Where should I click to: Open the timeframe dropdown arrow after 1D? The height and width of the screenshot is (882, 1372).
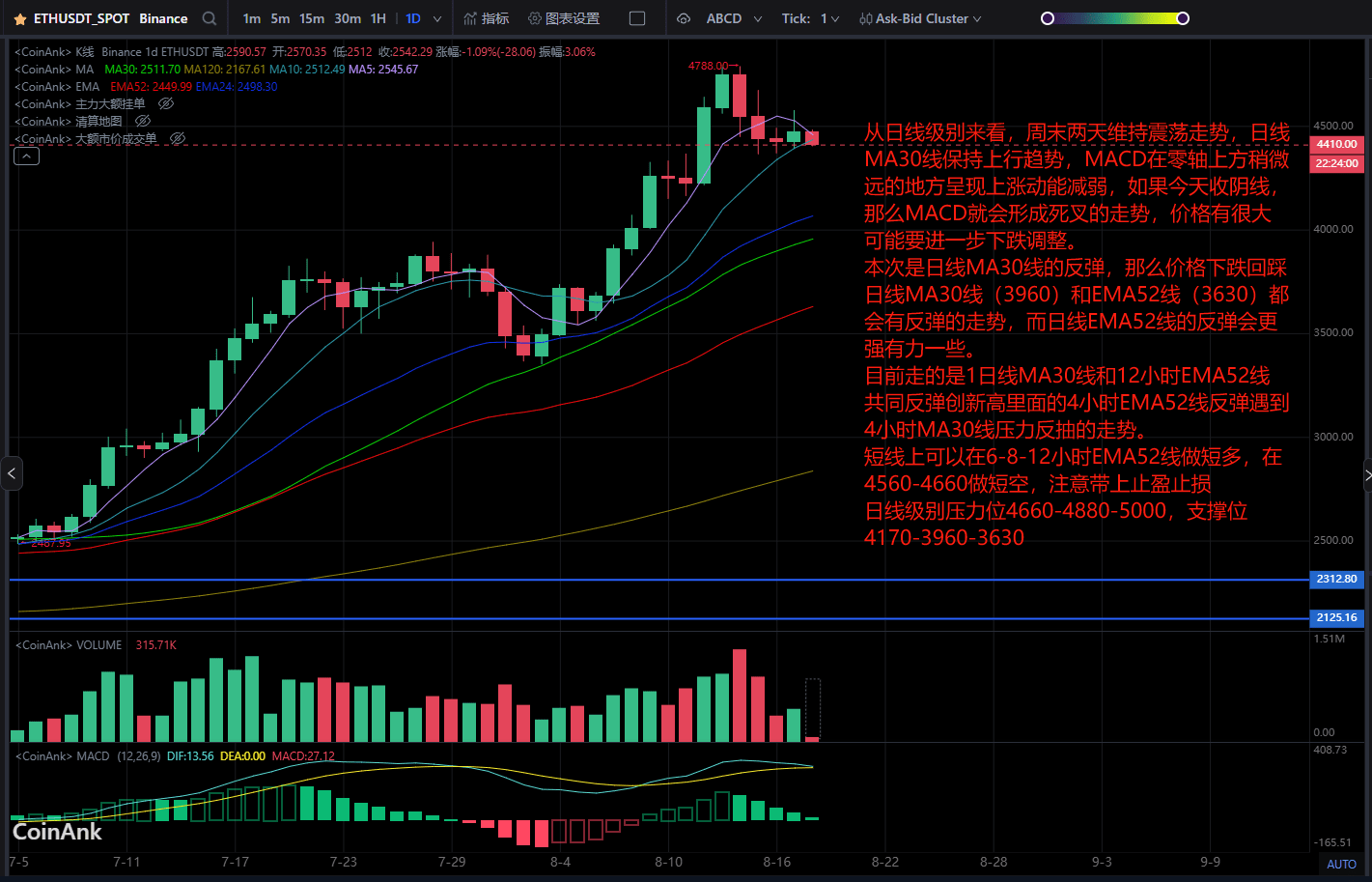pos(437,18)
